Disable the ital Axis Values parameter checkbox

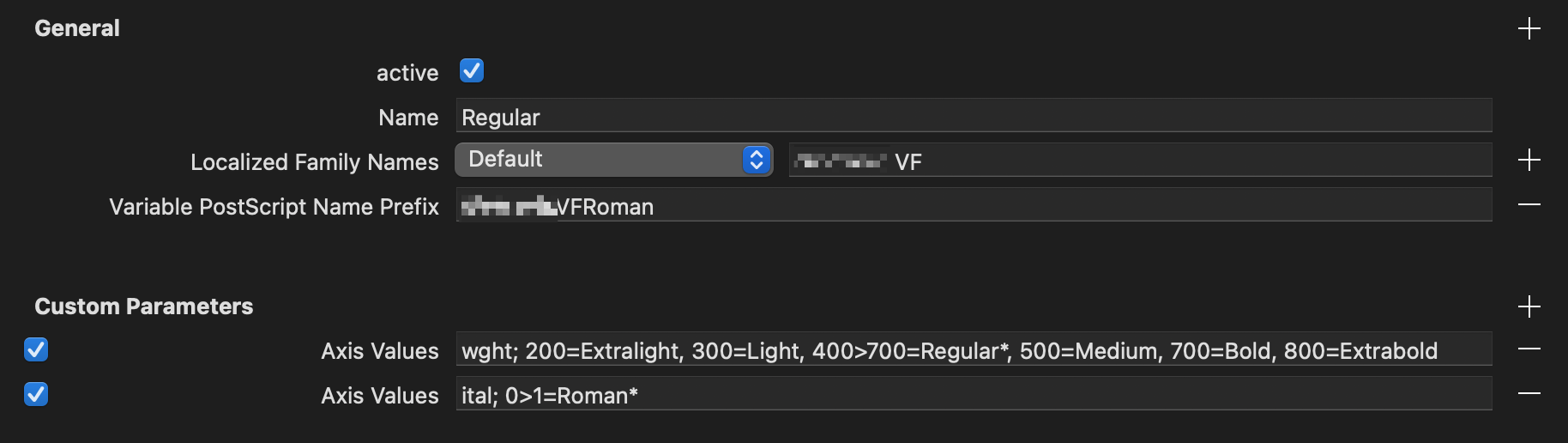click(36, 394)
